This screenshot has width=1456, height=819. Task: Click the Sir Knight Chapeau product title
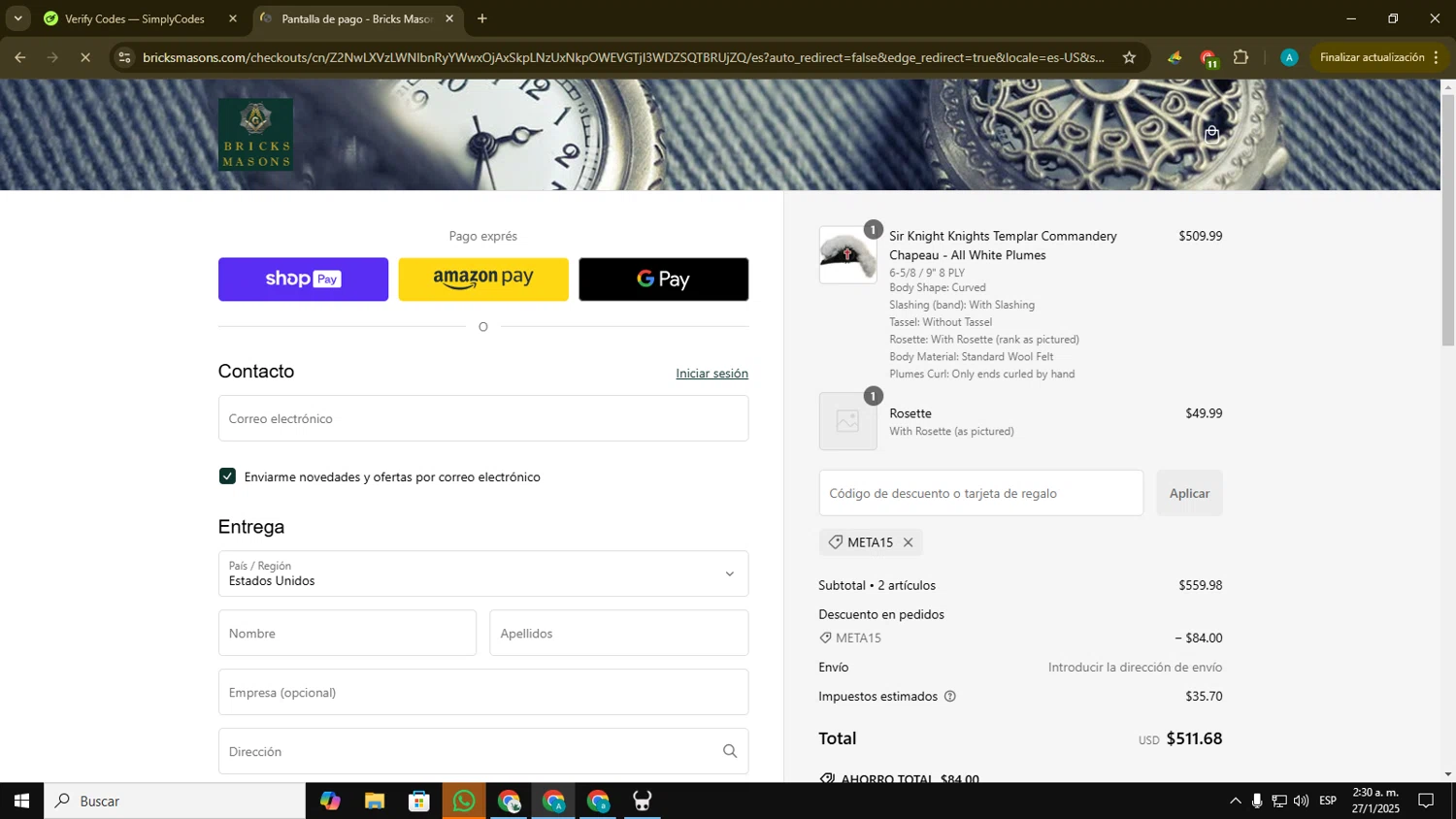point(1003,246)
